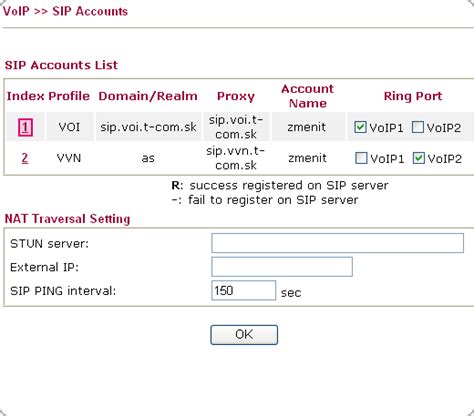
Task: Focus the STUN server input field
Action: pyautogui.click(x=337, y=243)
